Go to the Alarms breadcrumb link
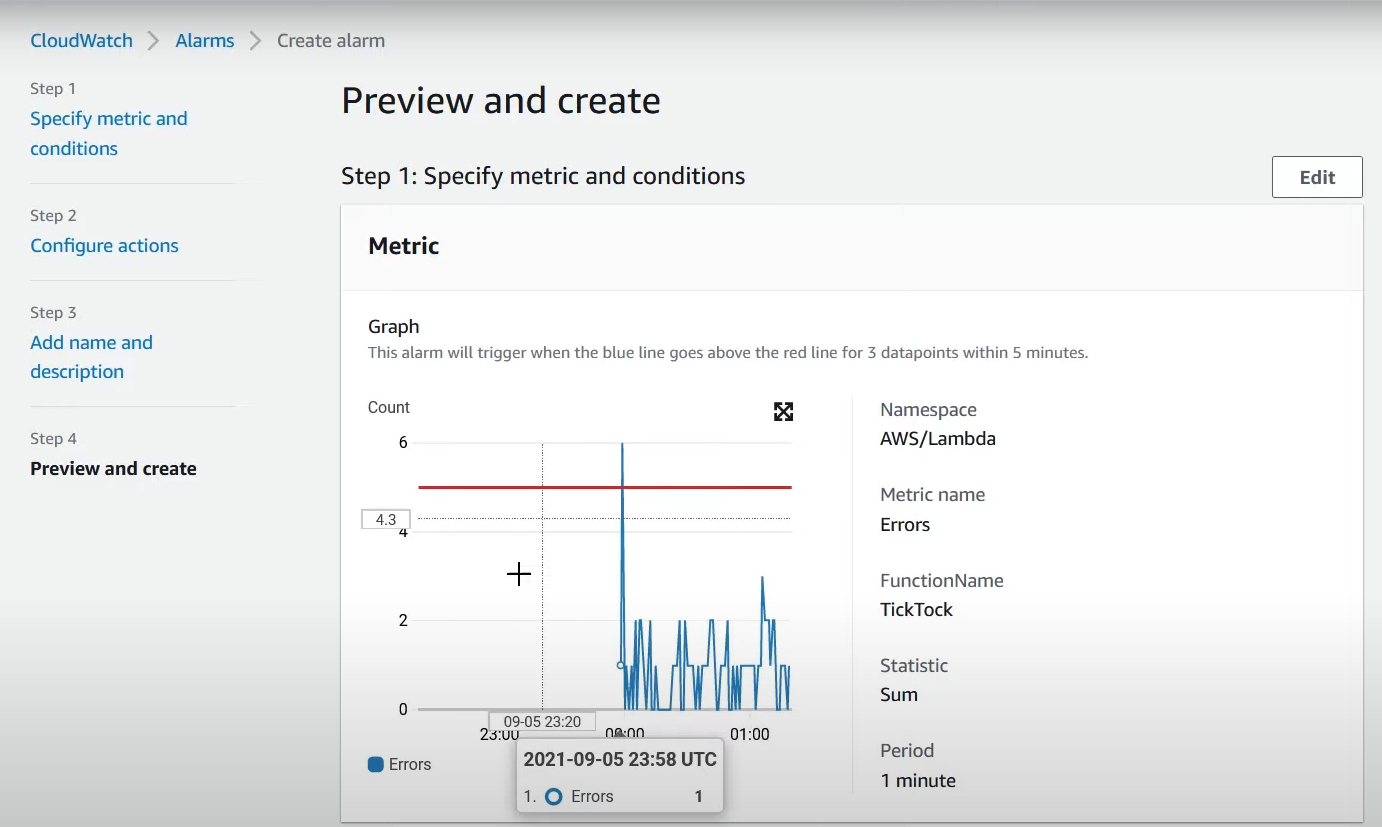Screen dimensions: 1382x827 [205, 41]
